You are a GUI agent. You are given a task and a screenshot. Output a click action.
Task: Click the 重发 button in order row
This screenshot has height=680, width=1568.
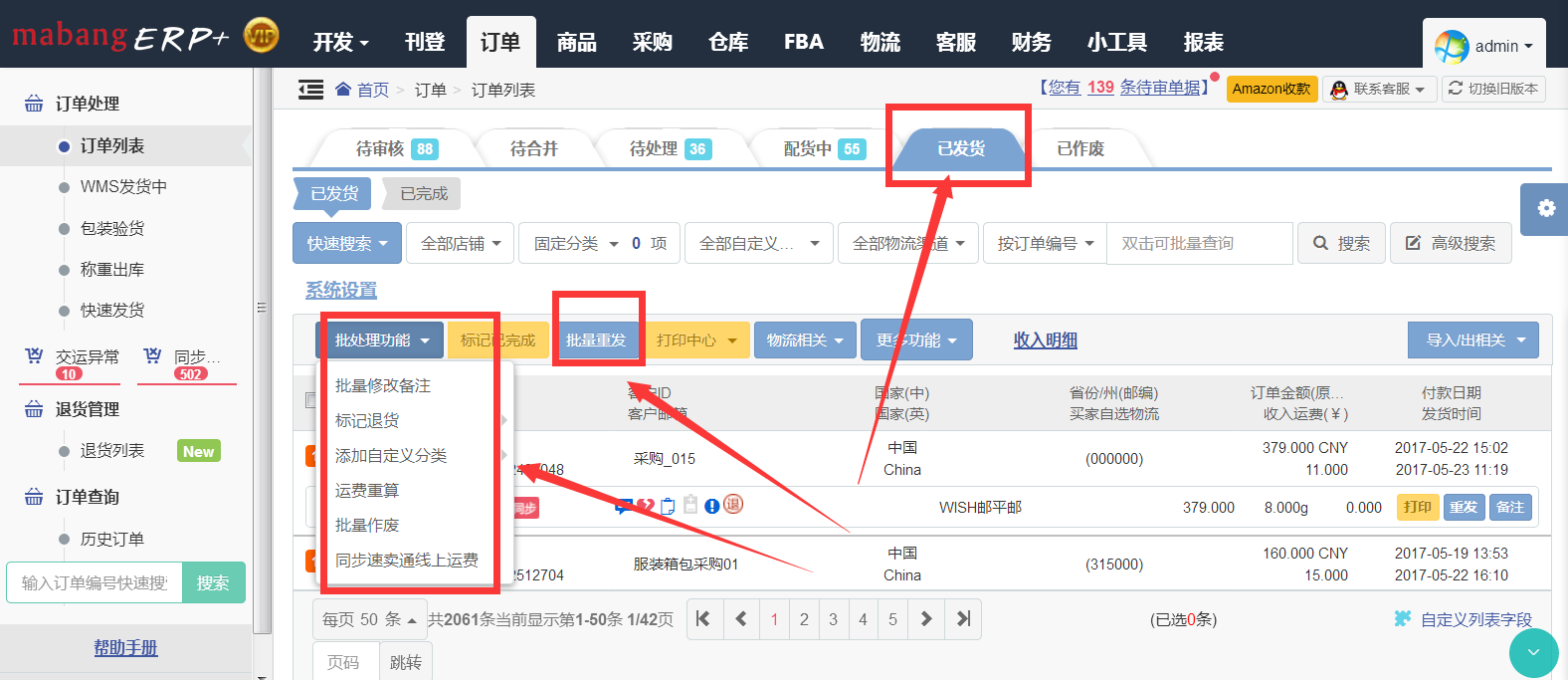click(1463, 507)
